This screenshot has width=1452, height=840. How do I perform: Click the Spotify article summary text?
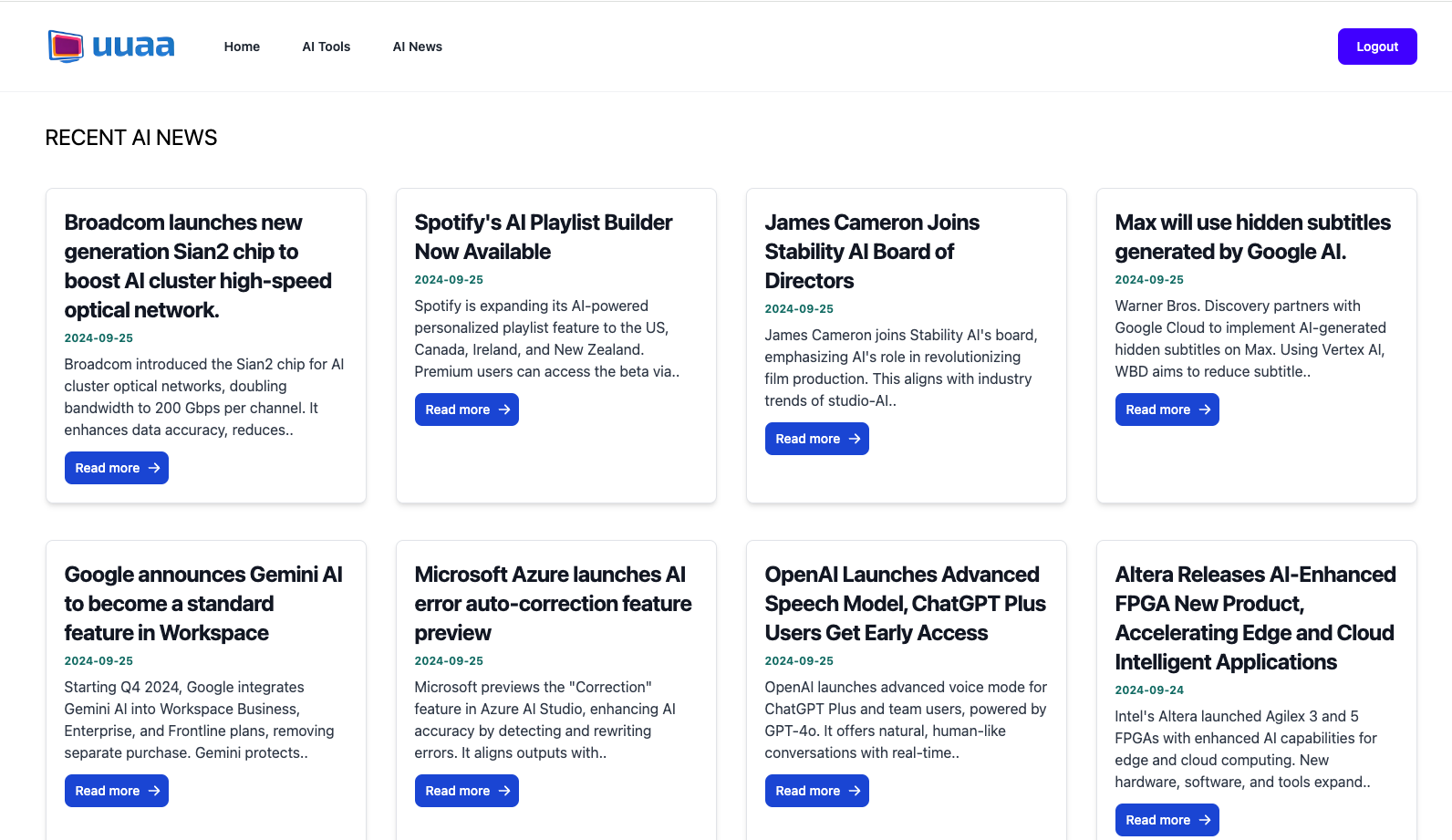(x=547, y=339)
